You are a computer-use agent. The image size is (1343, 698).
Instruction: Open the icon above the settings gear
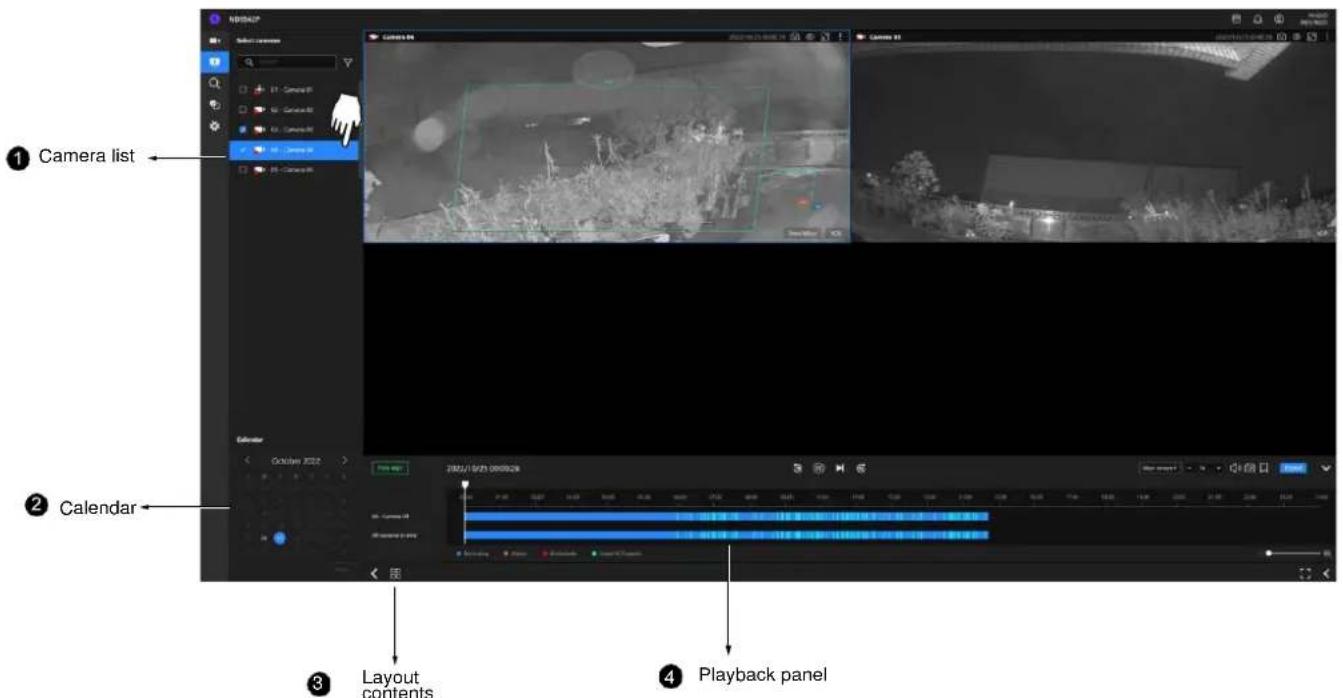pyautogui.click(x=215, y=106)
